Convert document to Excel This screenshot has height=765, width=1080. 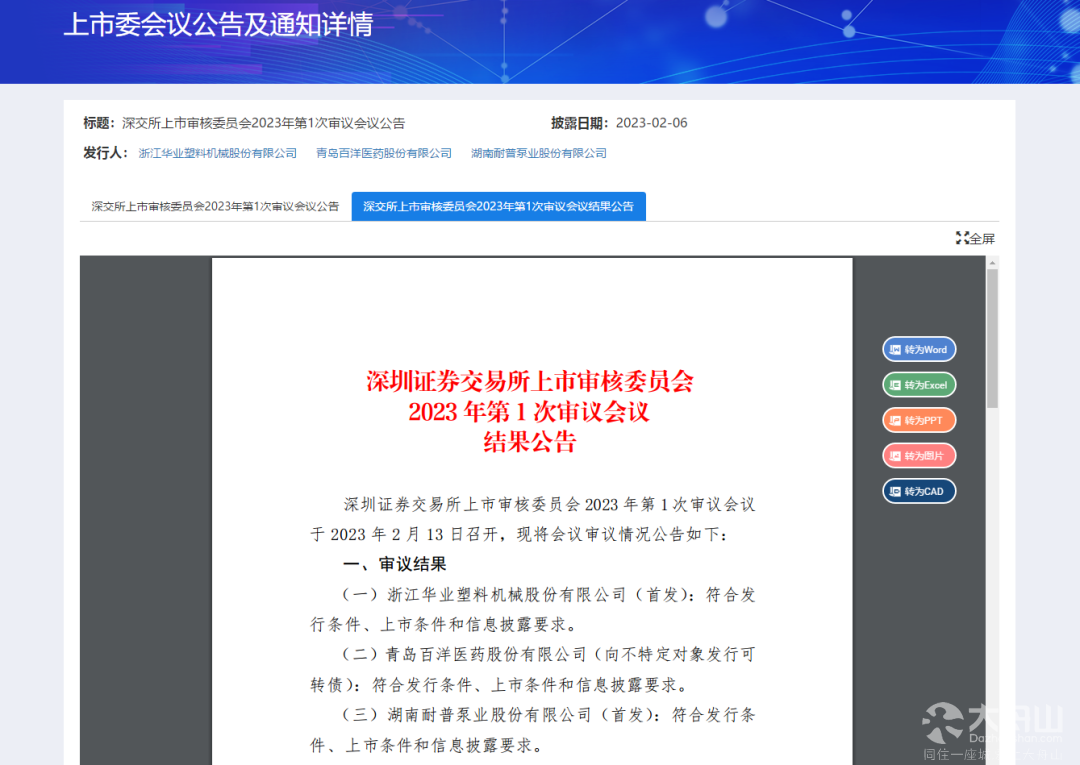tap(920, 385)
